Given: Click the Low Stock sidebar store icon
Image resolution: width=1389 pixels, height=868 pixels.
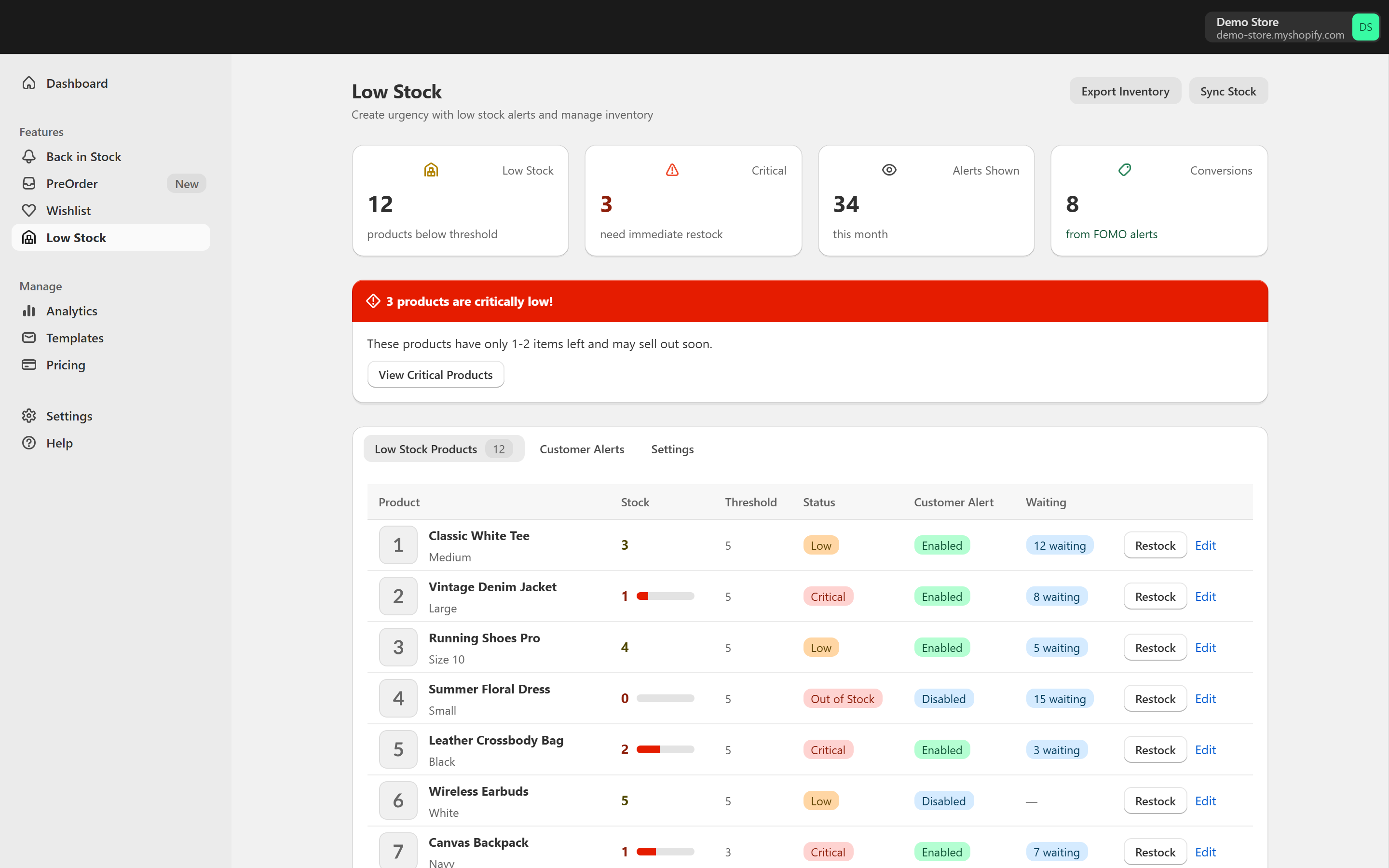Looking at the screenshot, I should click(29, 238).
